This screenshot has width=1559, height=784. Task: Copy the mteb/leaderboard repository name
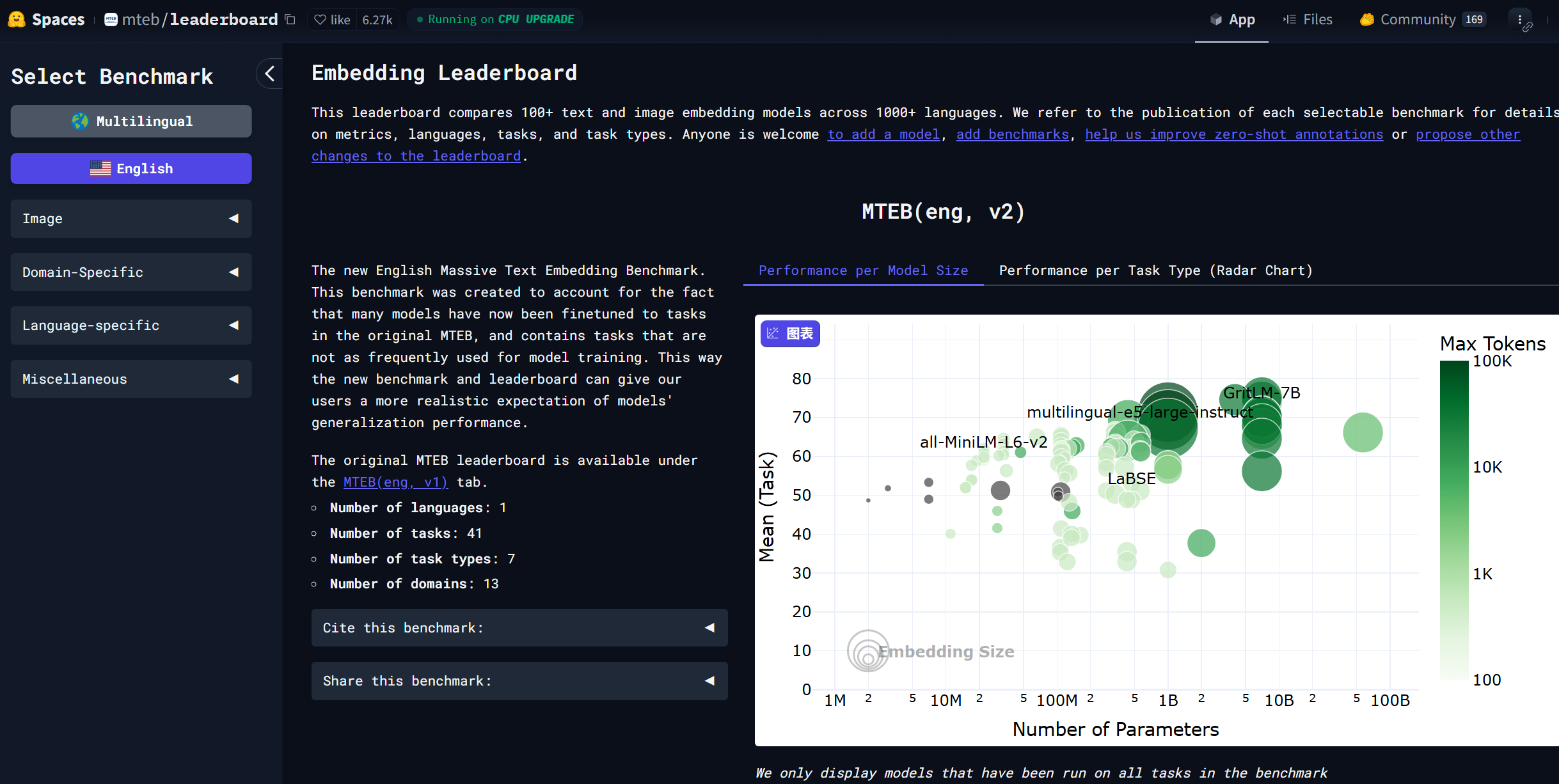pyautogui.click(x=290, y=19)
